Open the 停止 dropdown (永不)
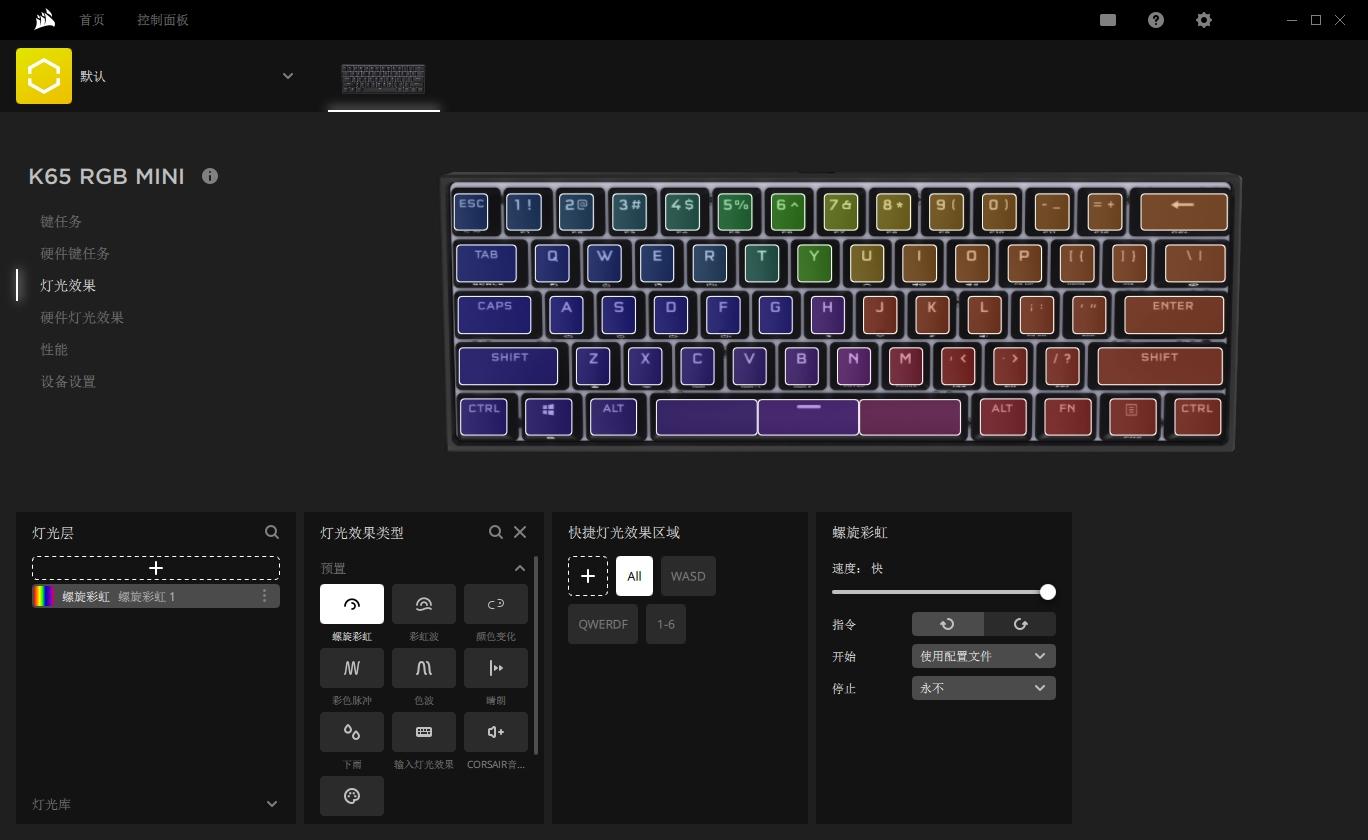This screenshot has width=1368, height=840. 984,688
